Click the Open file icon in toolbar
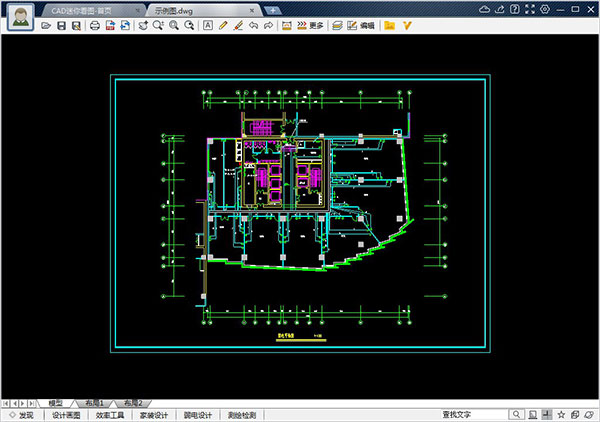The width and height of the screenshot is (600, 422). [x=48, y=25]
